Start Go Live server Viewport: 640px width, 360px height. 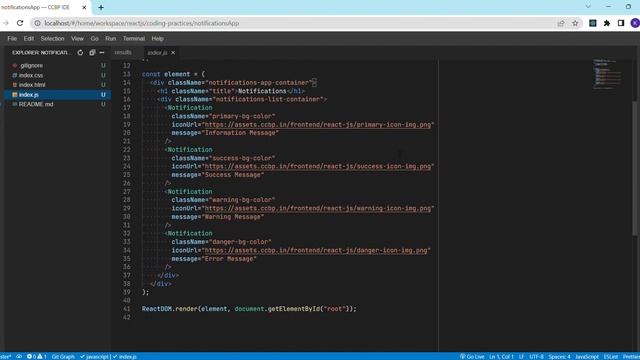(x=472, y=356)
